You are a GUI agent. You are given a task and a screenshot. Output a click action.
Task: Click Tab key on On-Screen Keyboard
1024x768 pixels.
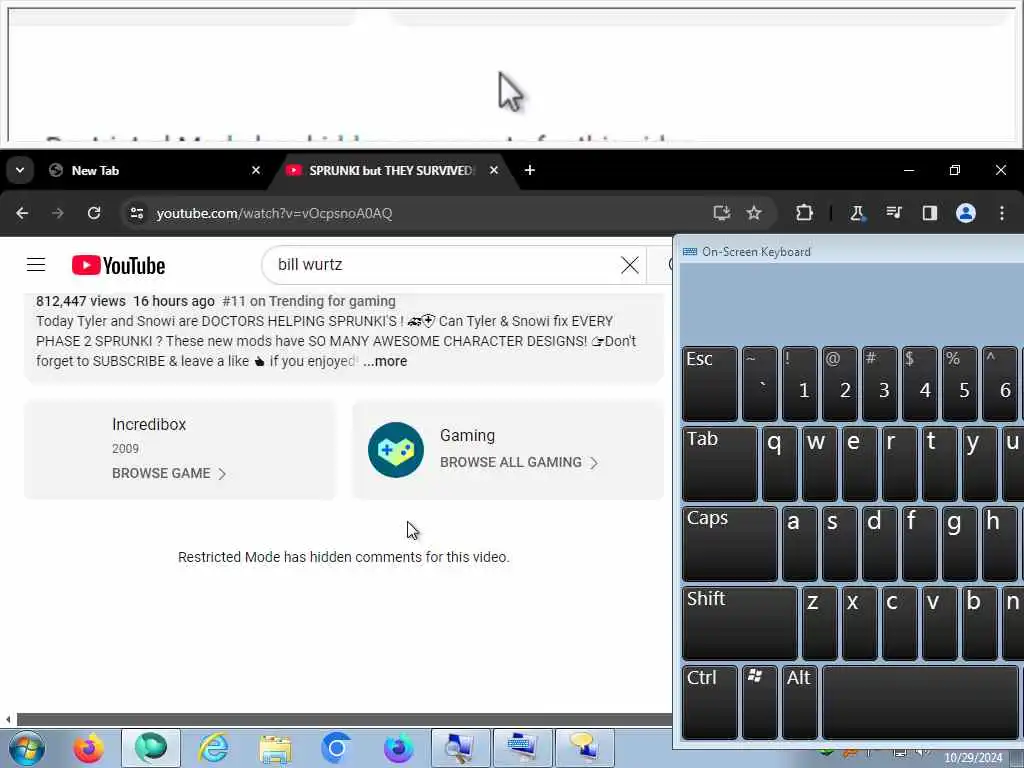click(x=720, y=464)
